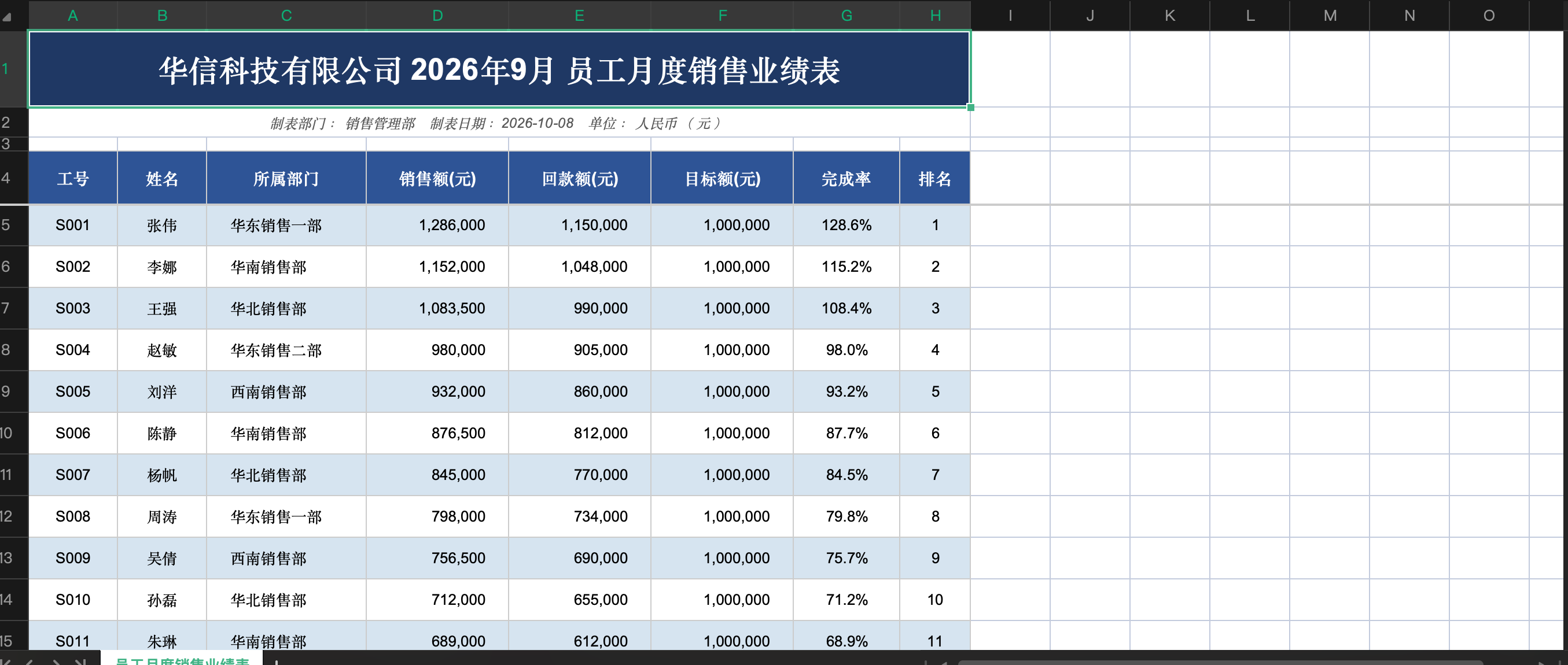Click the 完成率 header cell
1568x665 pixels.
[846, 178]
